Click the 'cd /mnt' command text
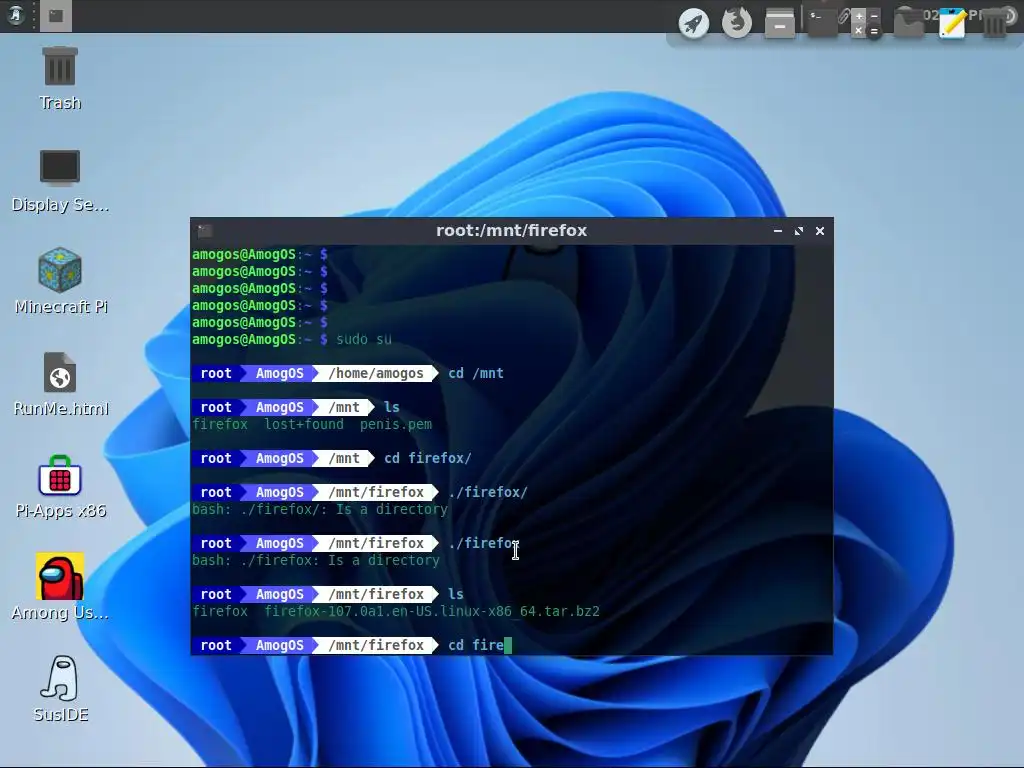 click(x=476, y=374)
